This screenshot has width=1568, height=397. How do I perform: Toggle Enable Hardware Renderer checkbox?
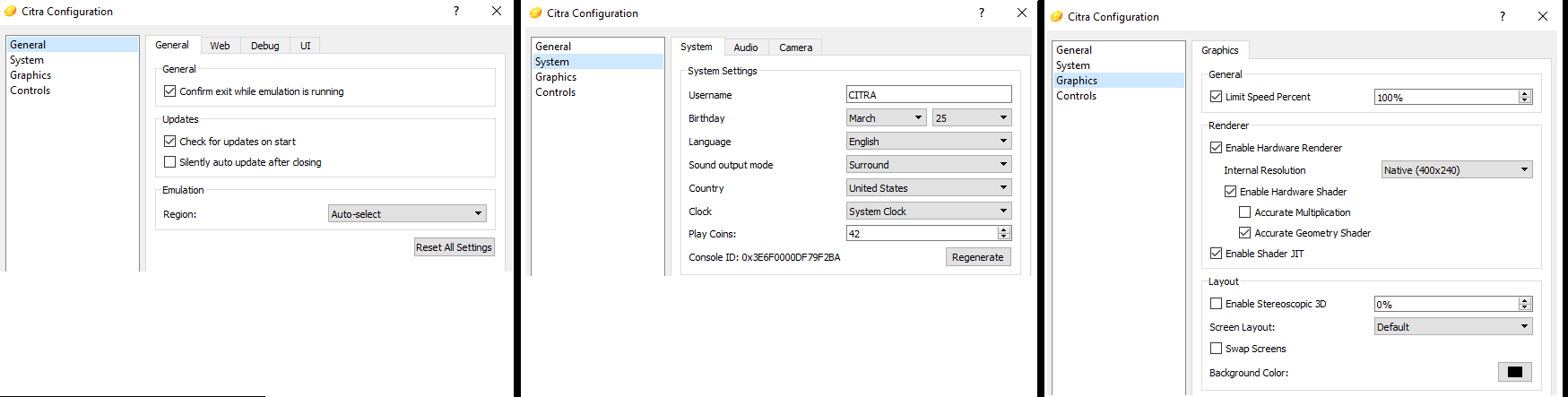pyautogui.click(x=1216, y=148)
